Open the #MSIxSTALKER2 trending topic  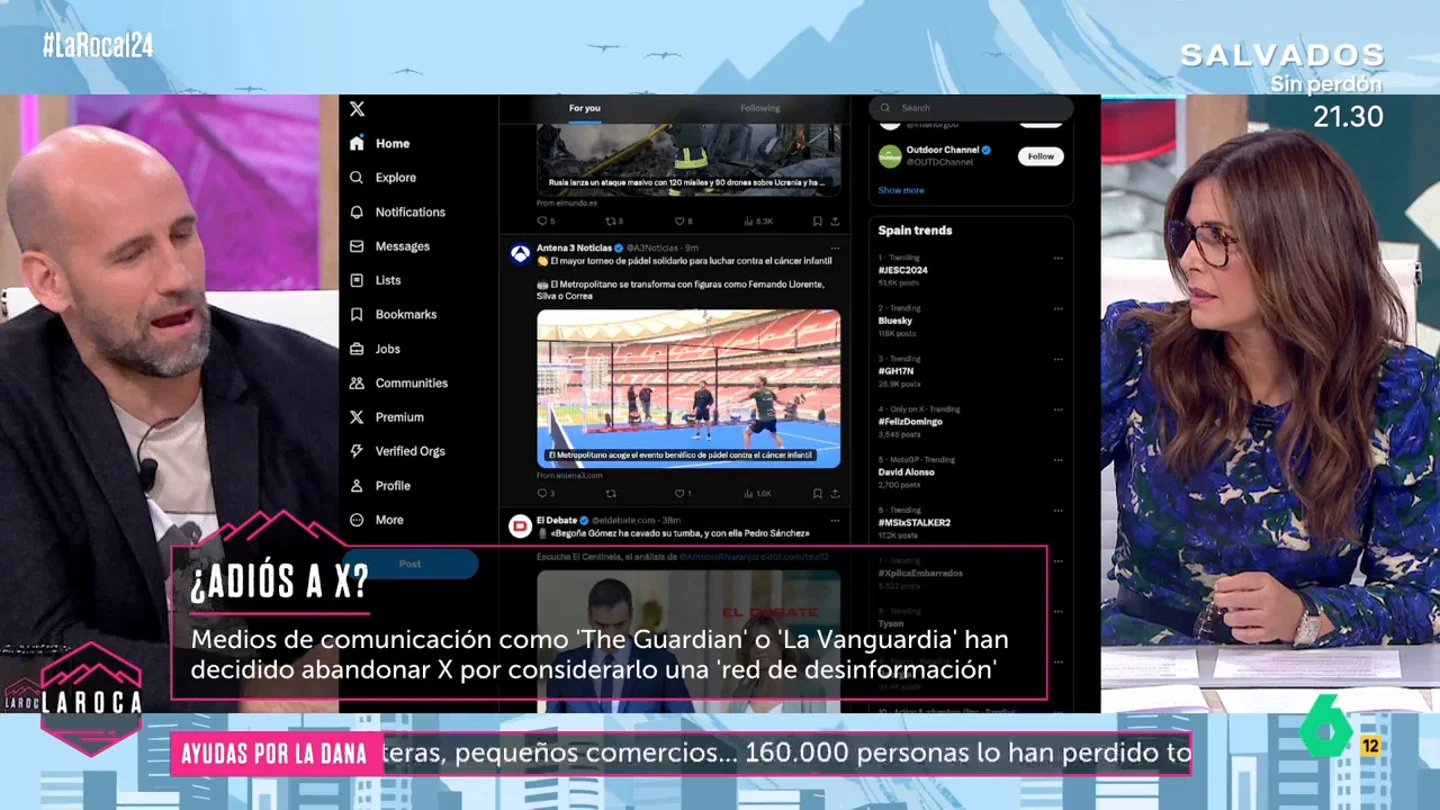pyautogui.click(x=914, y=522)
